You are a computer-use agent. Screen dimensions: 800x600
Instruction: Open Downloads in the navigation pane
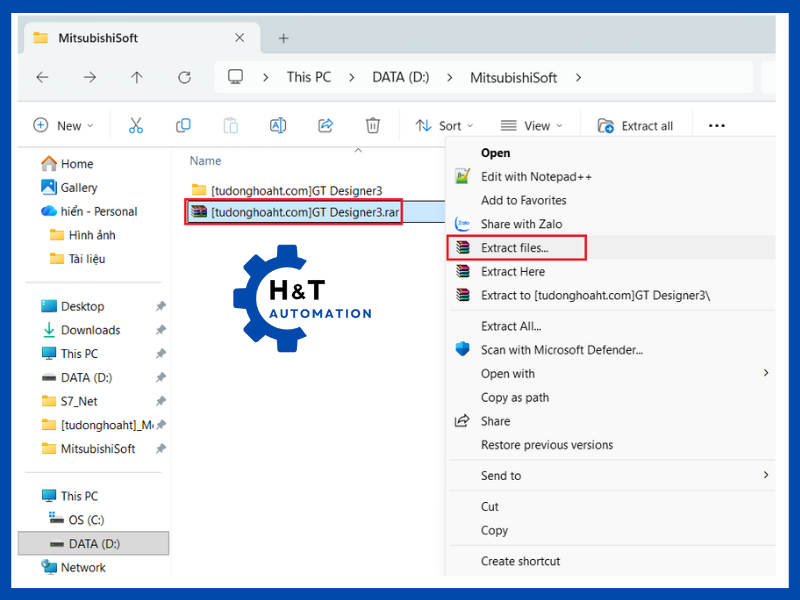tap(90, 330)
